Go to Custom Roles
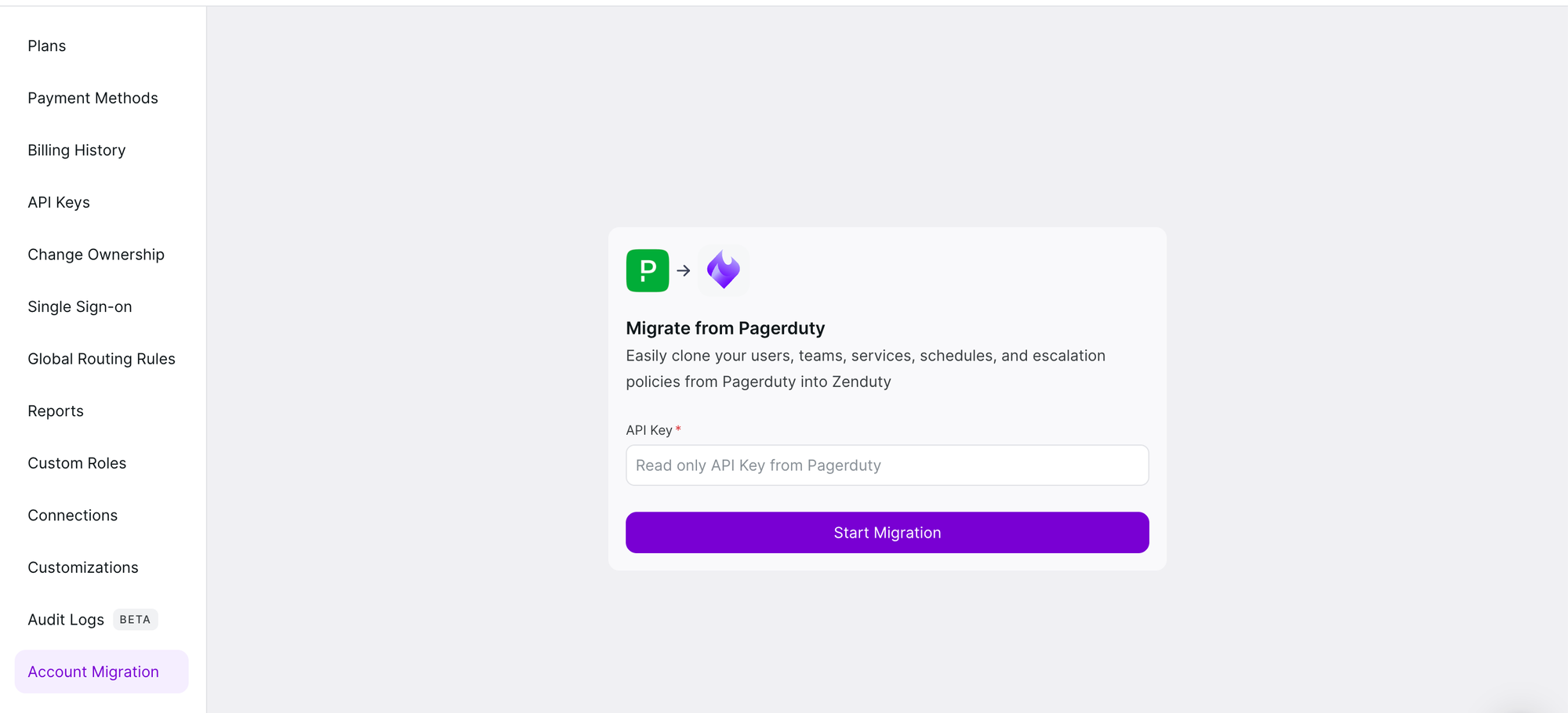The height and width of the screenshot is (713, 1568). (77, 463)
